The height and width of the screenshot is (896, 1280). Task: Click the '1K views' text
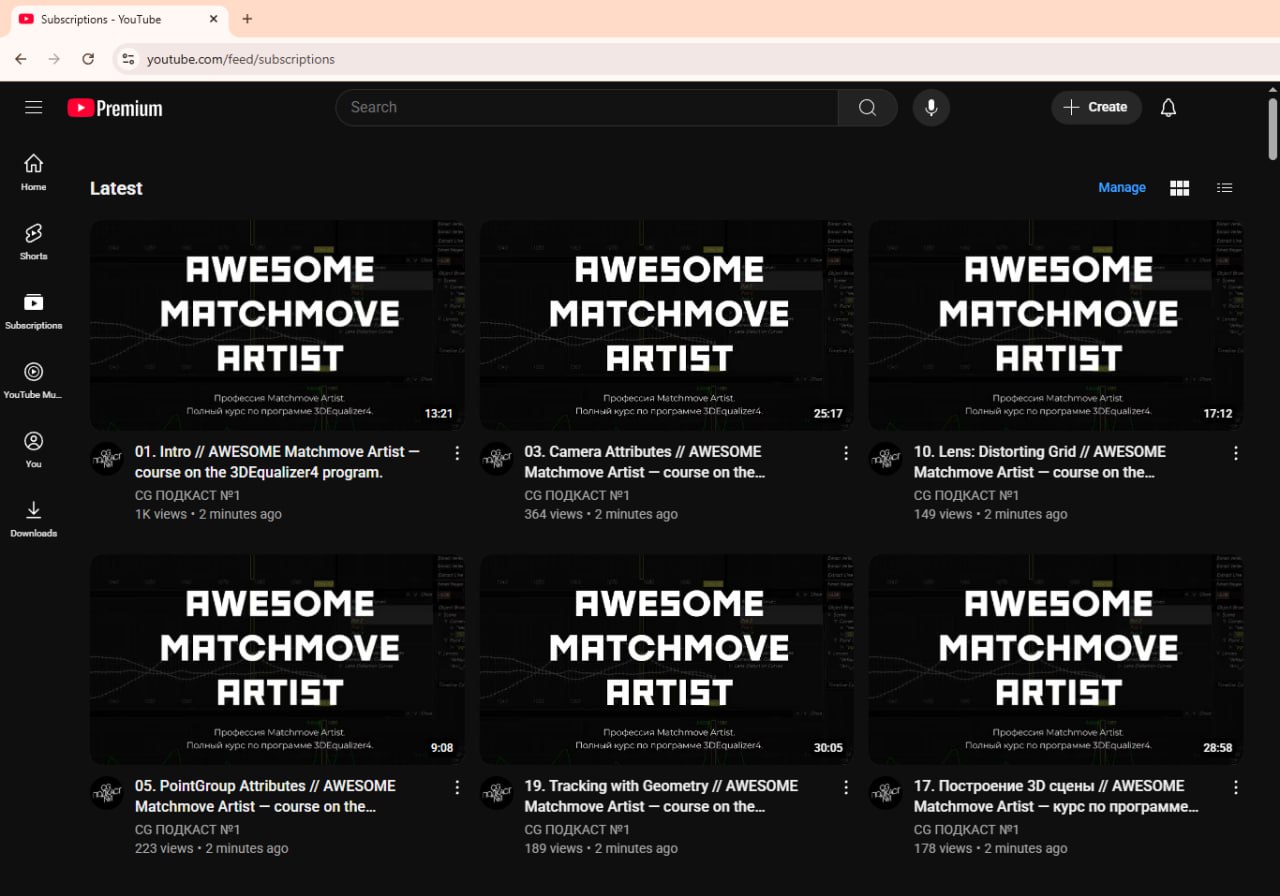[161, 514]
